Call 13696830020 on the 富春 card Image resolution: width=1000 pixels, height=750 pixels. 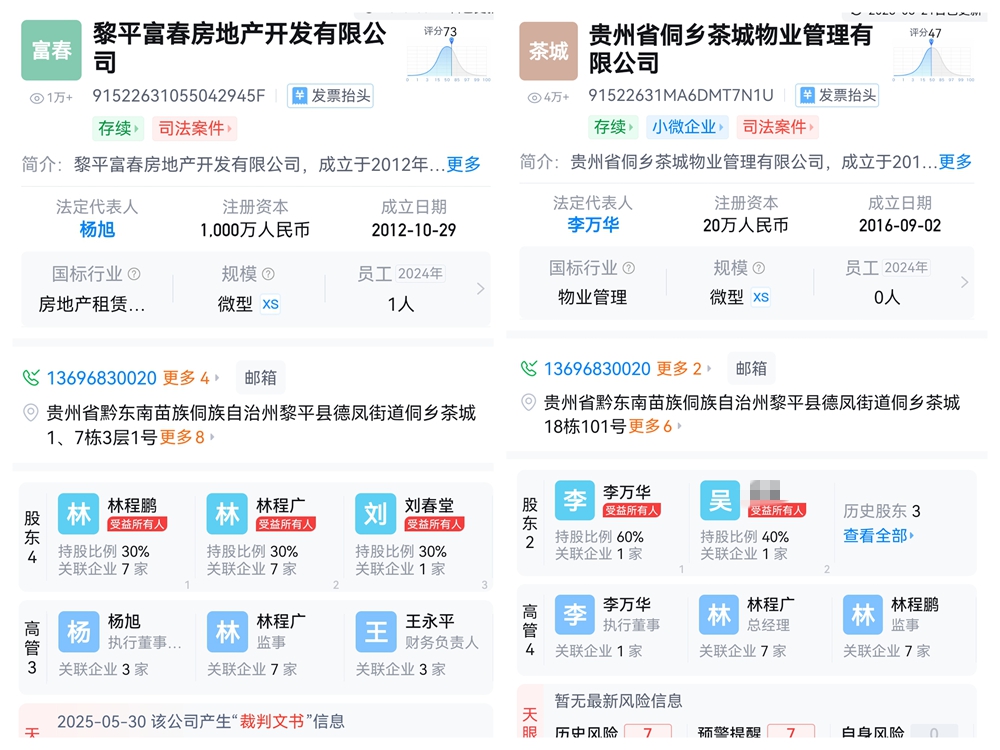[x=101, y=378]
